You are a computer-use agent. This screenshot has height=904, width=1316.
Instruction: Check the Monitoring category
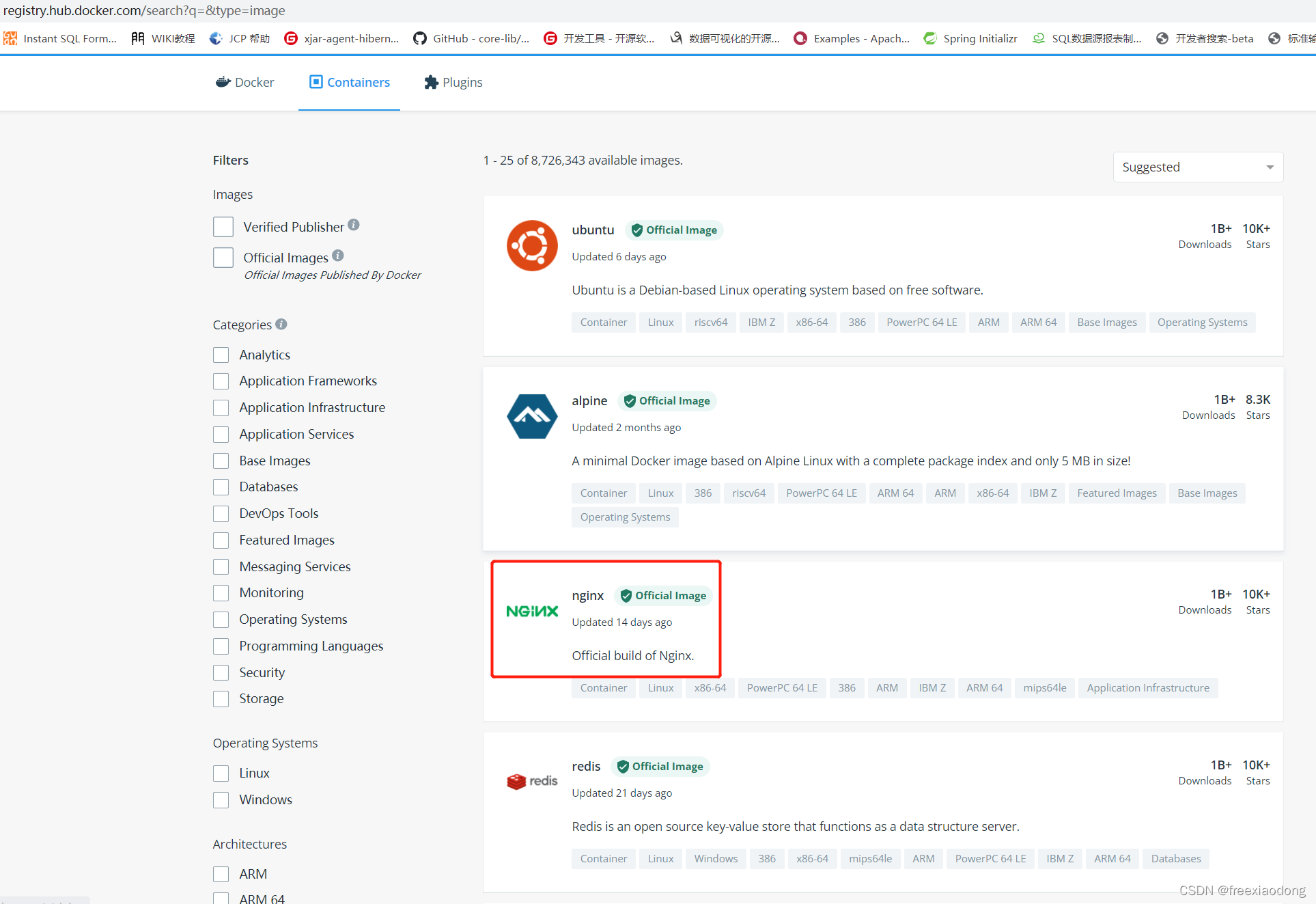point(221,592)
